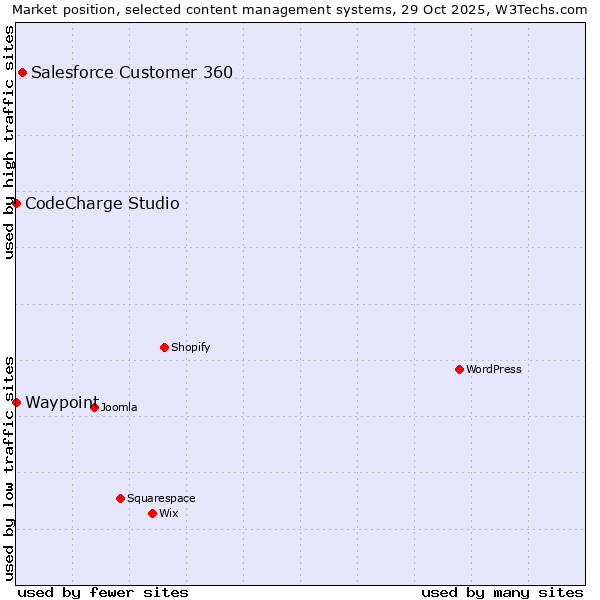Image resolution: width=600 pixels, height=600 pixels.
Task: Click the red CodeCharge Studio data point
Action: click(16, 203)
